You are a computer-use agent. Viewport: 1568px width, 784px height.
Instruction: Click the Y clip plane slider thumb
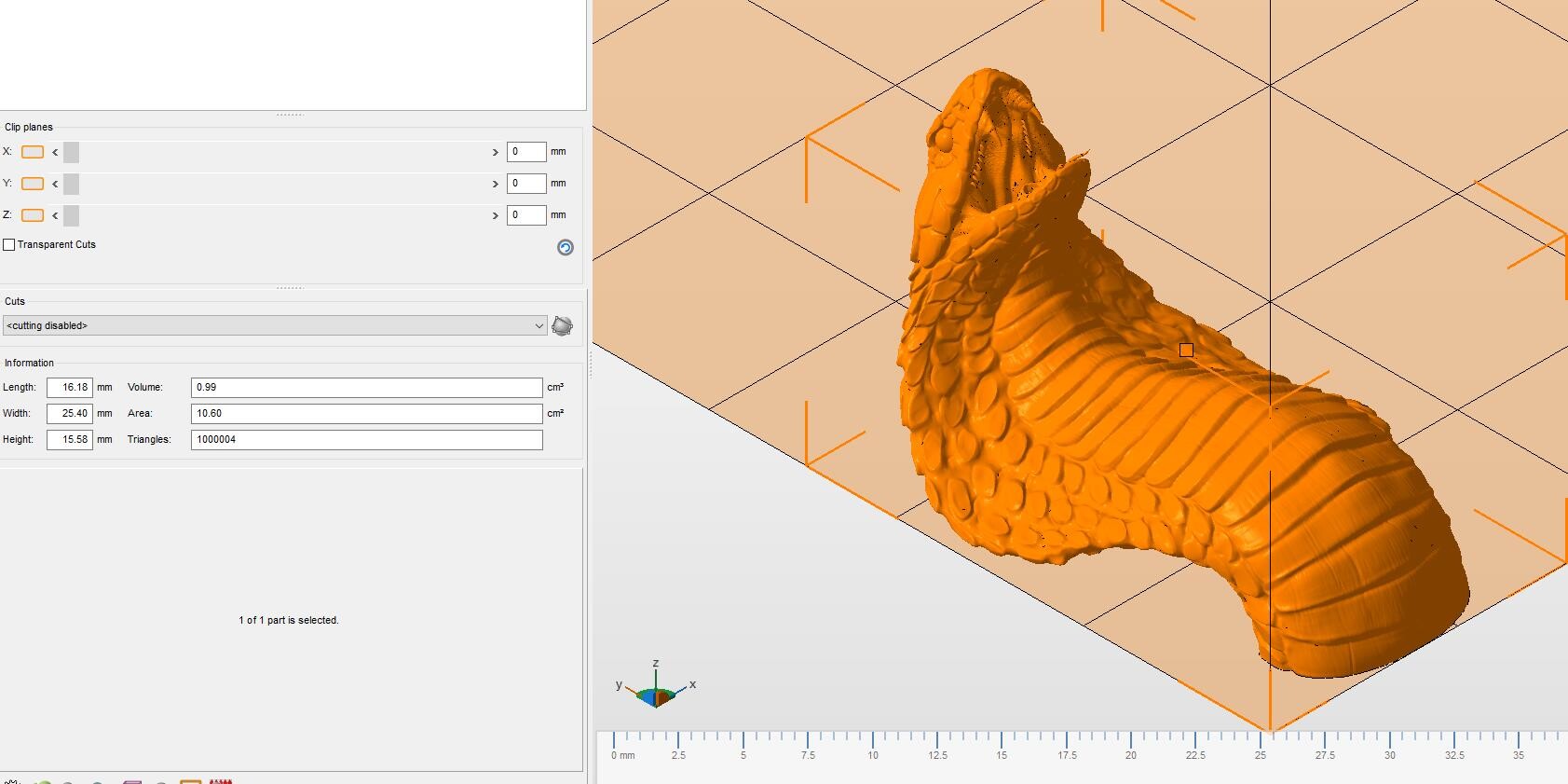[71, 184]
